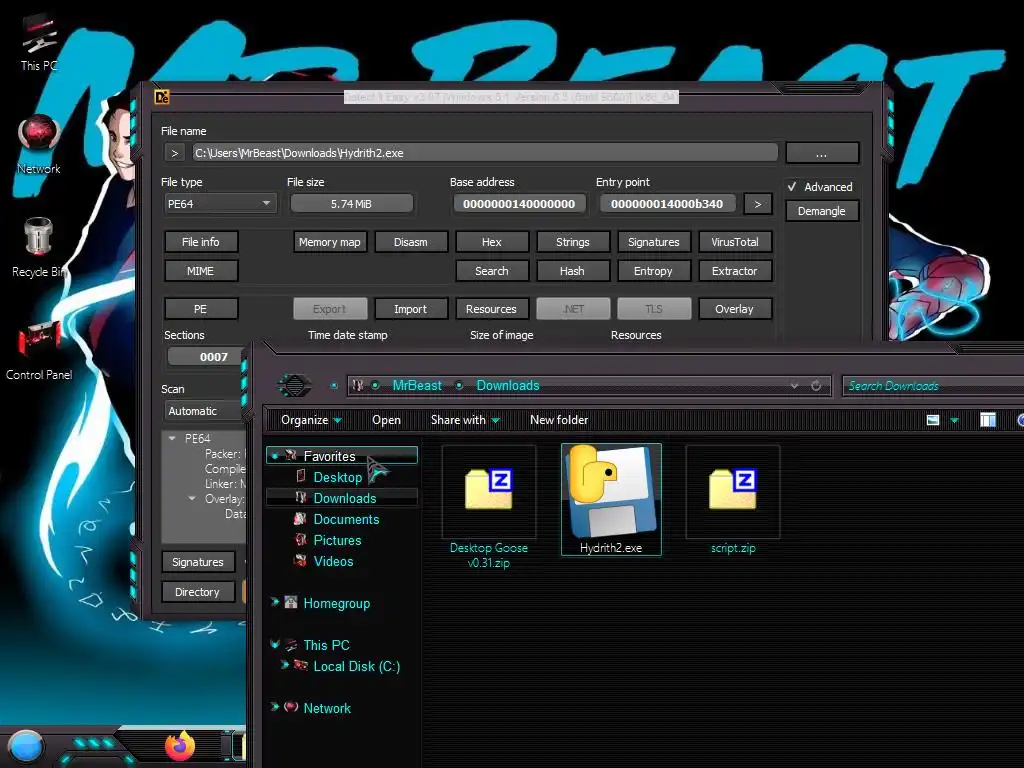Click the File info button
Image resolution: width=1024 pixels, height=768 pixels.
200,242
